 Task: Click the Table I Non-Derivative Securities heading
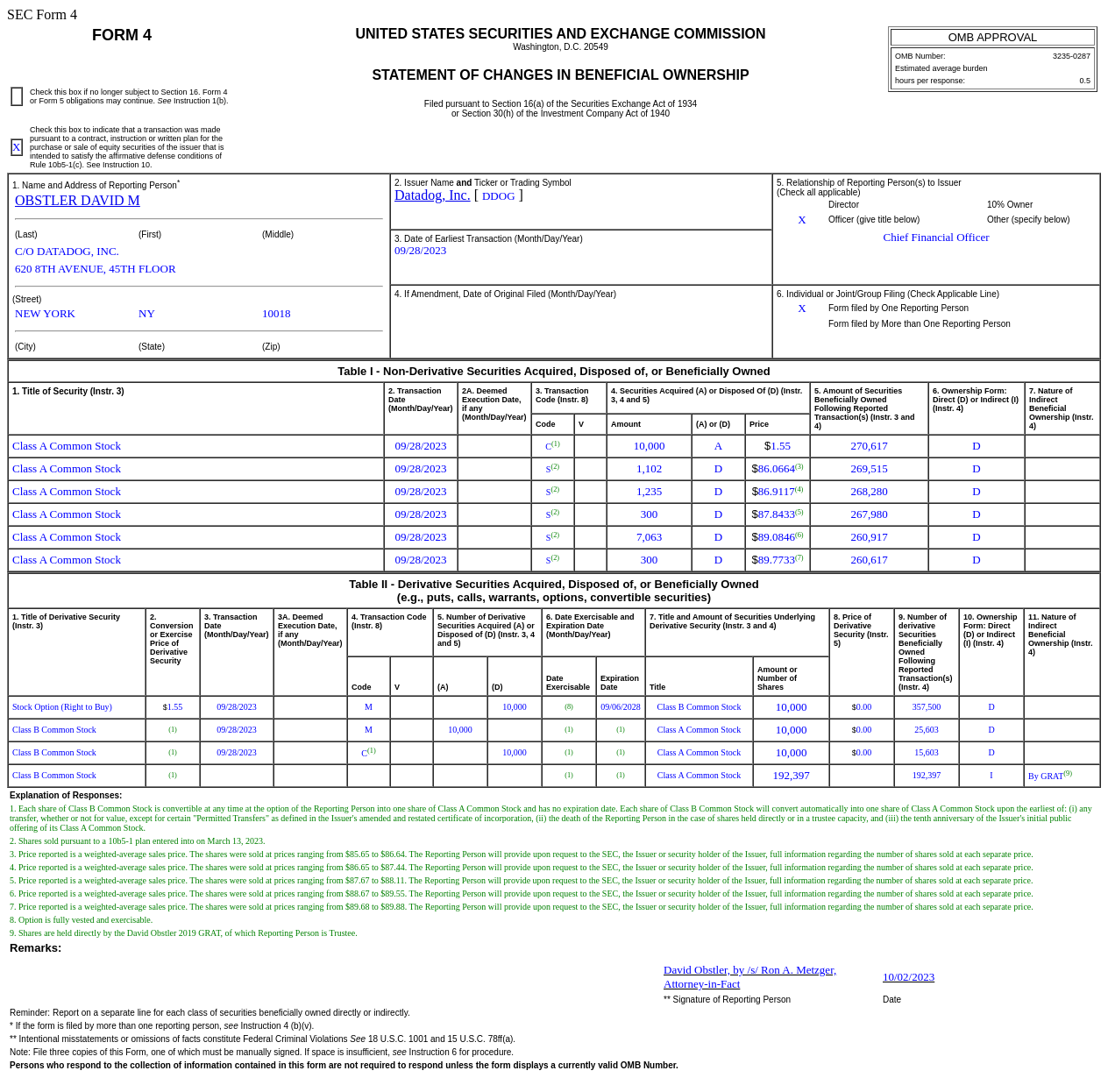(x=554, y=372)
